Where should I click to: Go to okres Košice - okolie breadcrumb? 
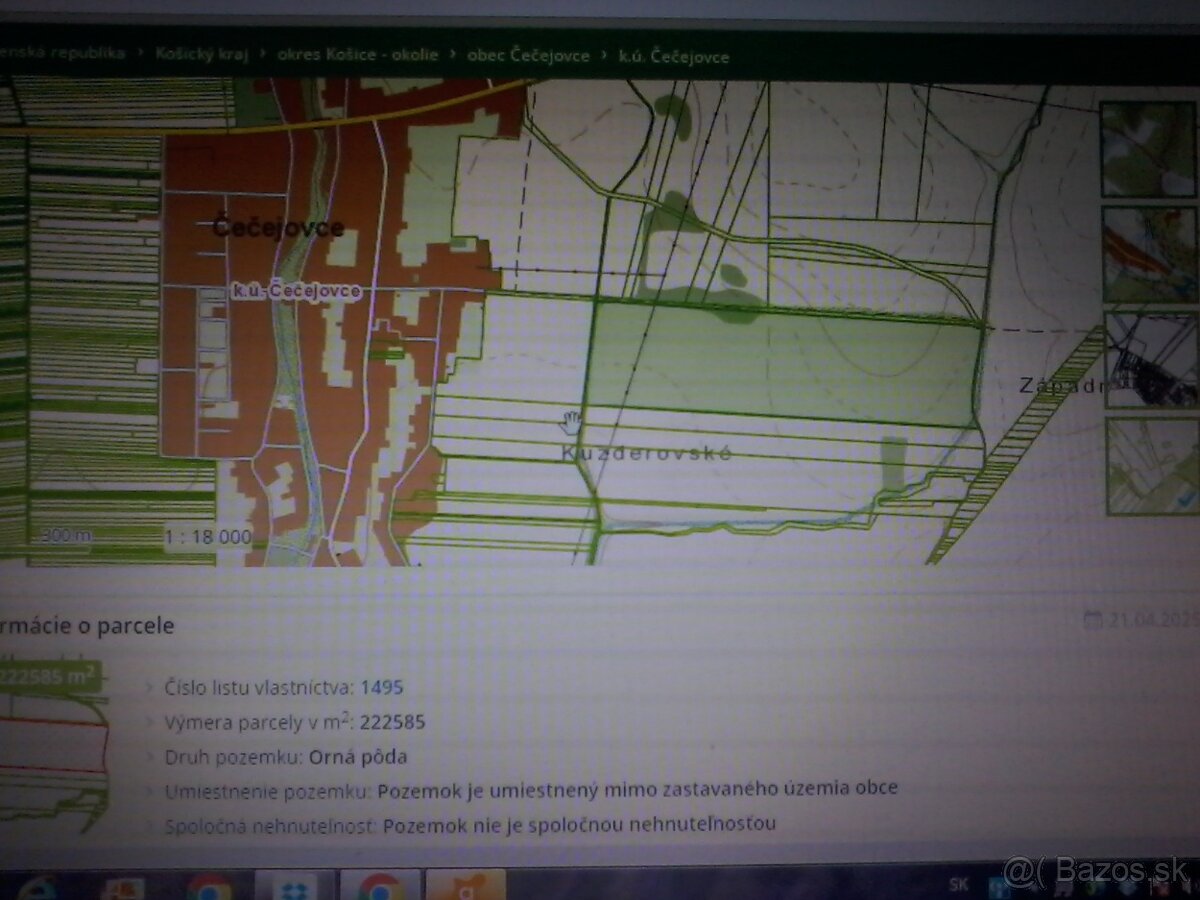(358, 54)
